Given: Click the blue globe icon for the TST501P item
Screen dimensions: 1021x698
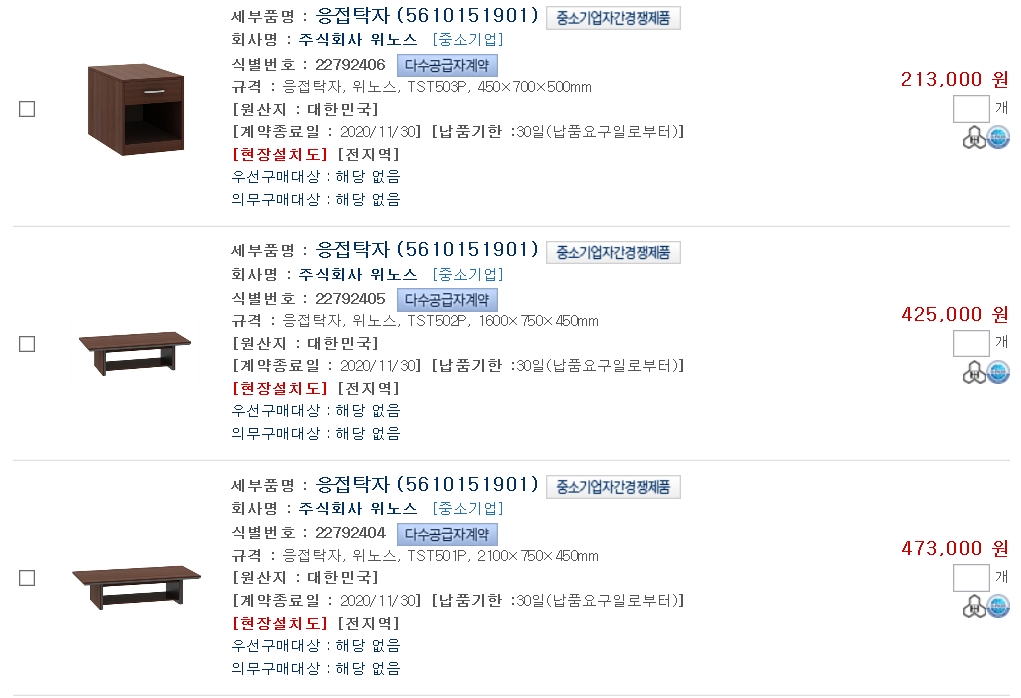Looking at the screenshot, I should click(998, 607).
